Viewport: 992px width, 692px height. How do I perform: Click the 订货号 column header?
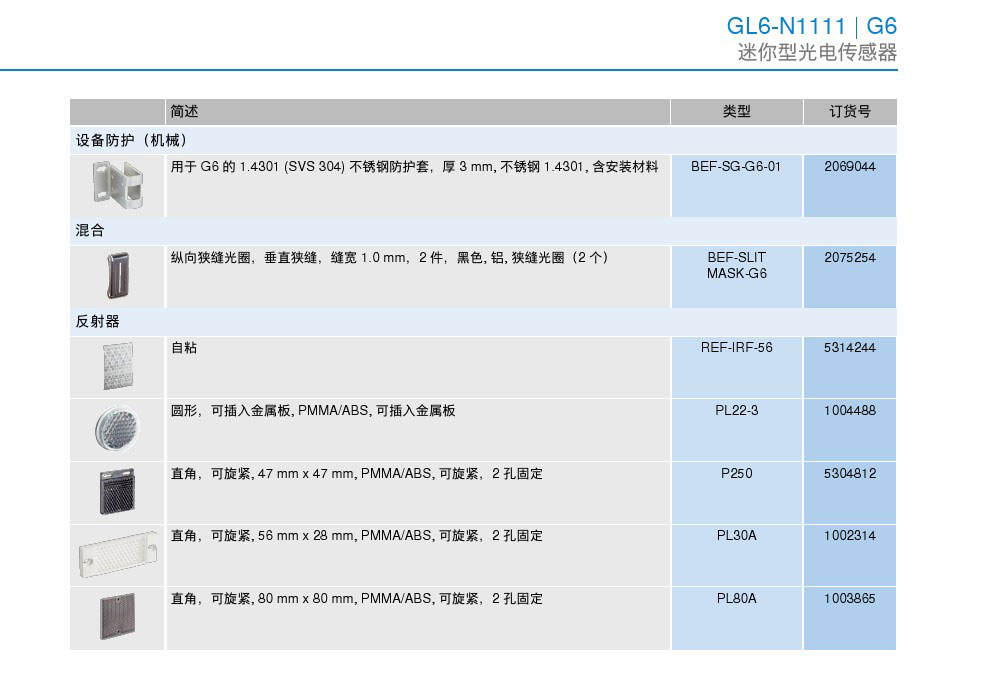click(x=850, y=111)
